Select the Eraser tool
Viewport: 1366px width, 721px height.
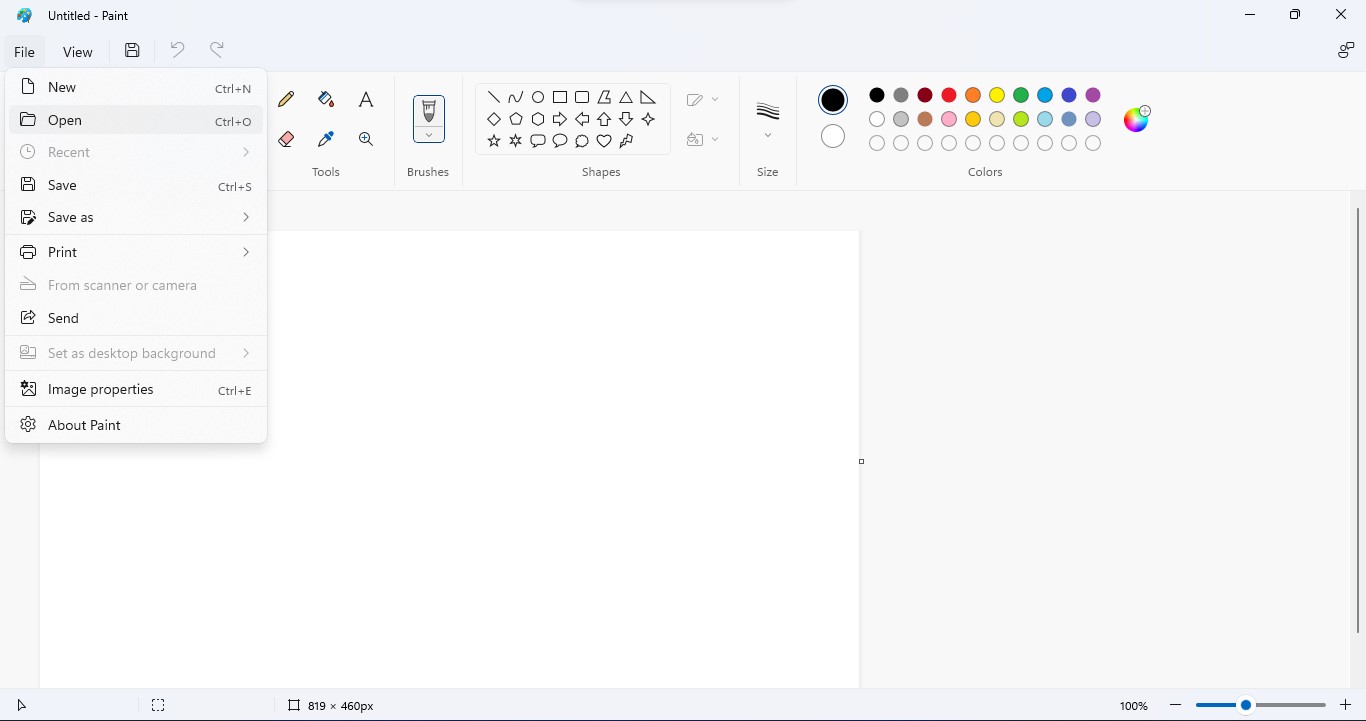[x=286, y=139]
